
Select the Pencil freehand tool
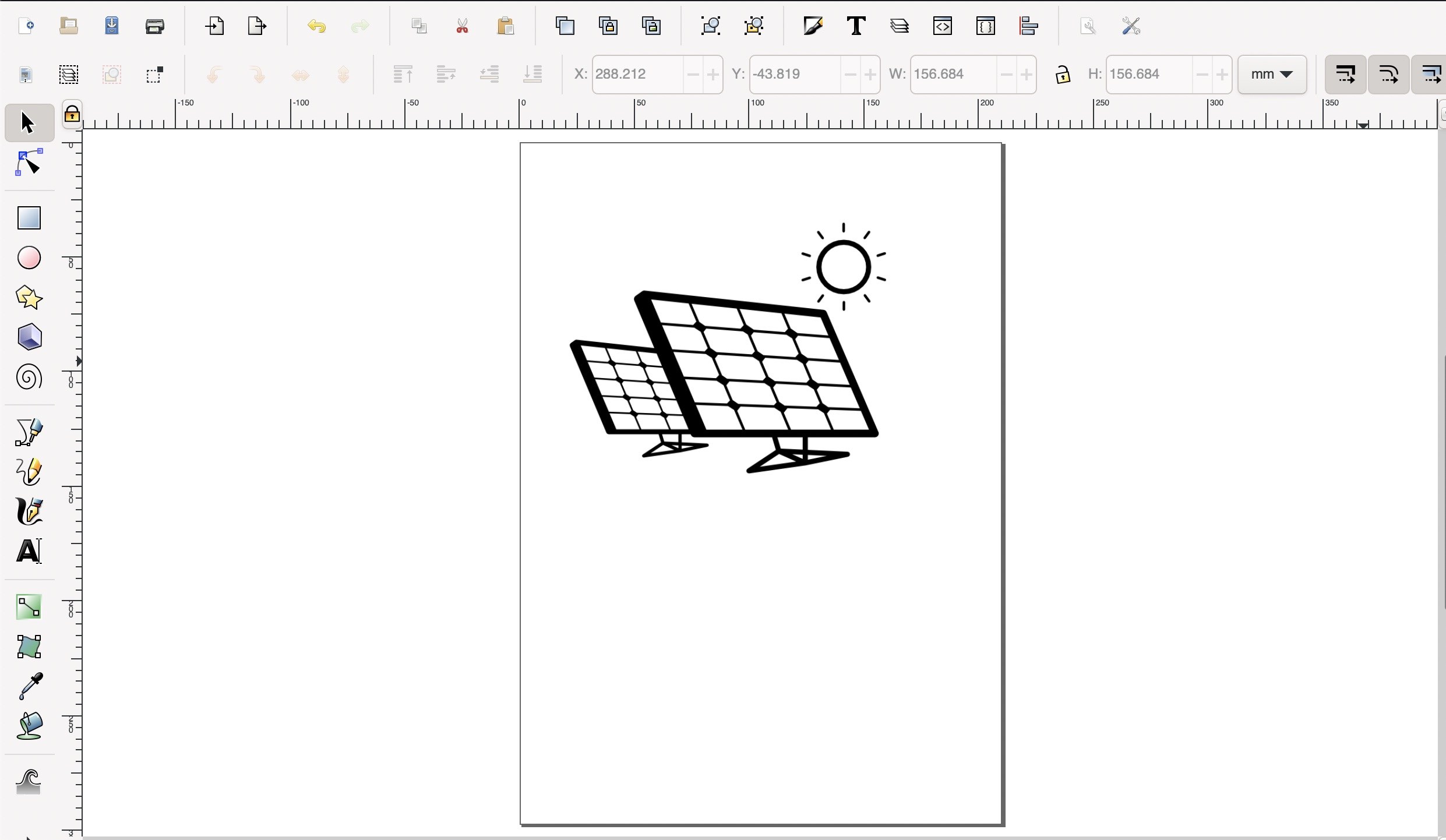(x=29, y=472)
